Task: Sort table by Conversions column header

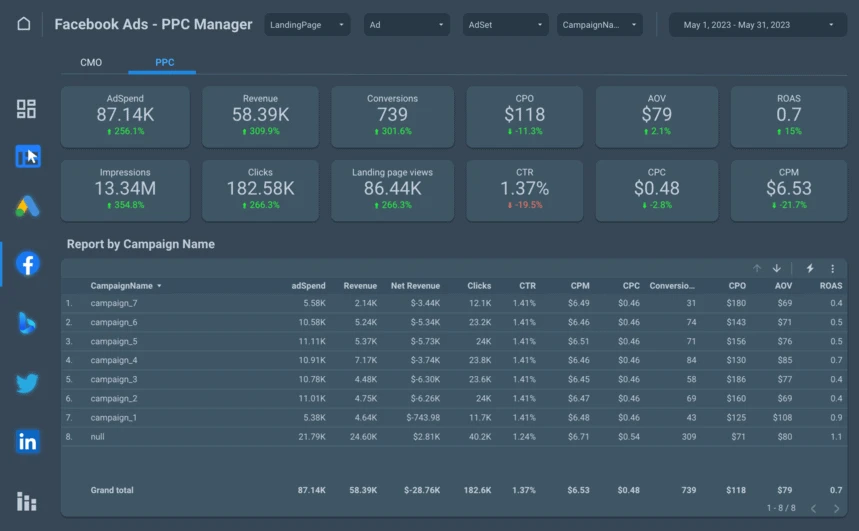Action: [672, 286]
